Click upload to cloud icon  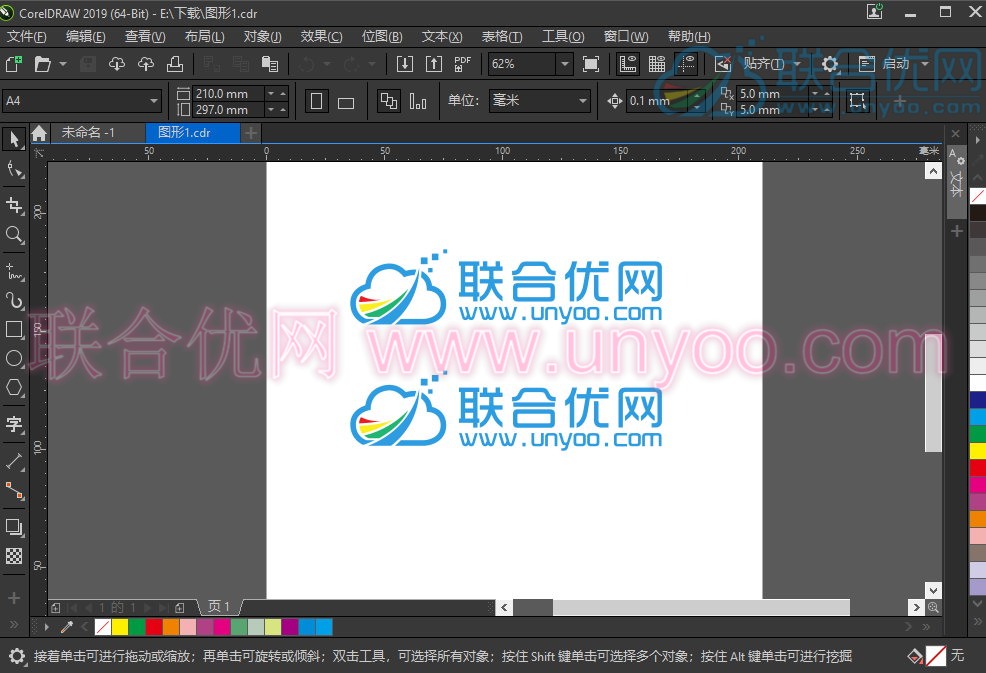(x=146, y=64)
